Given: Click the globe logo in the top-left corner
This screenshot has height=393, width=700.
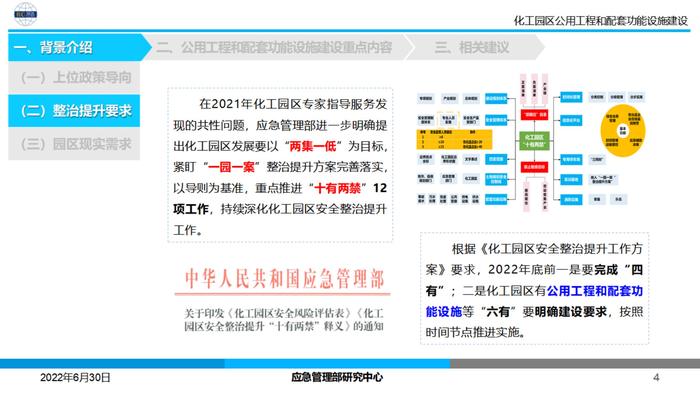Looking at the screenshot, I should coord(25,14).
